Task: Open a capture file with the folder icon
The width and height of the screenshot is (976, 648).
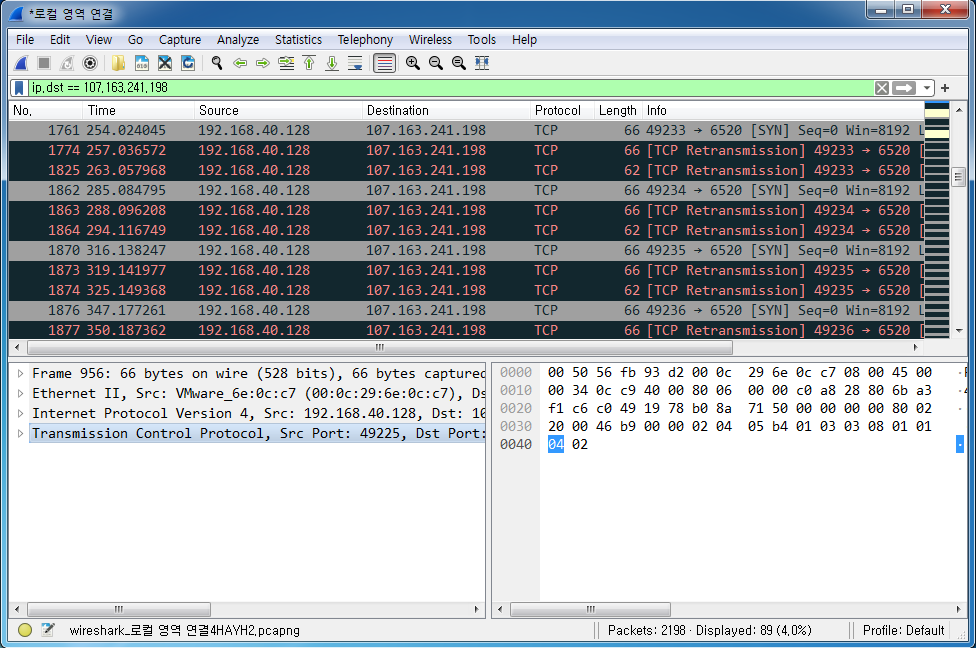Action: pos(118,63)
